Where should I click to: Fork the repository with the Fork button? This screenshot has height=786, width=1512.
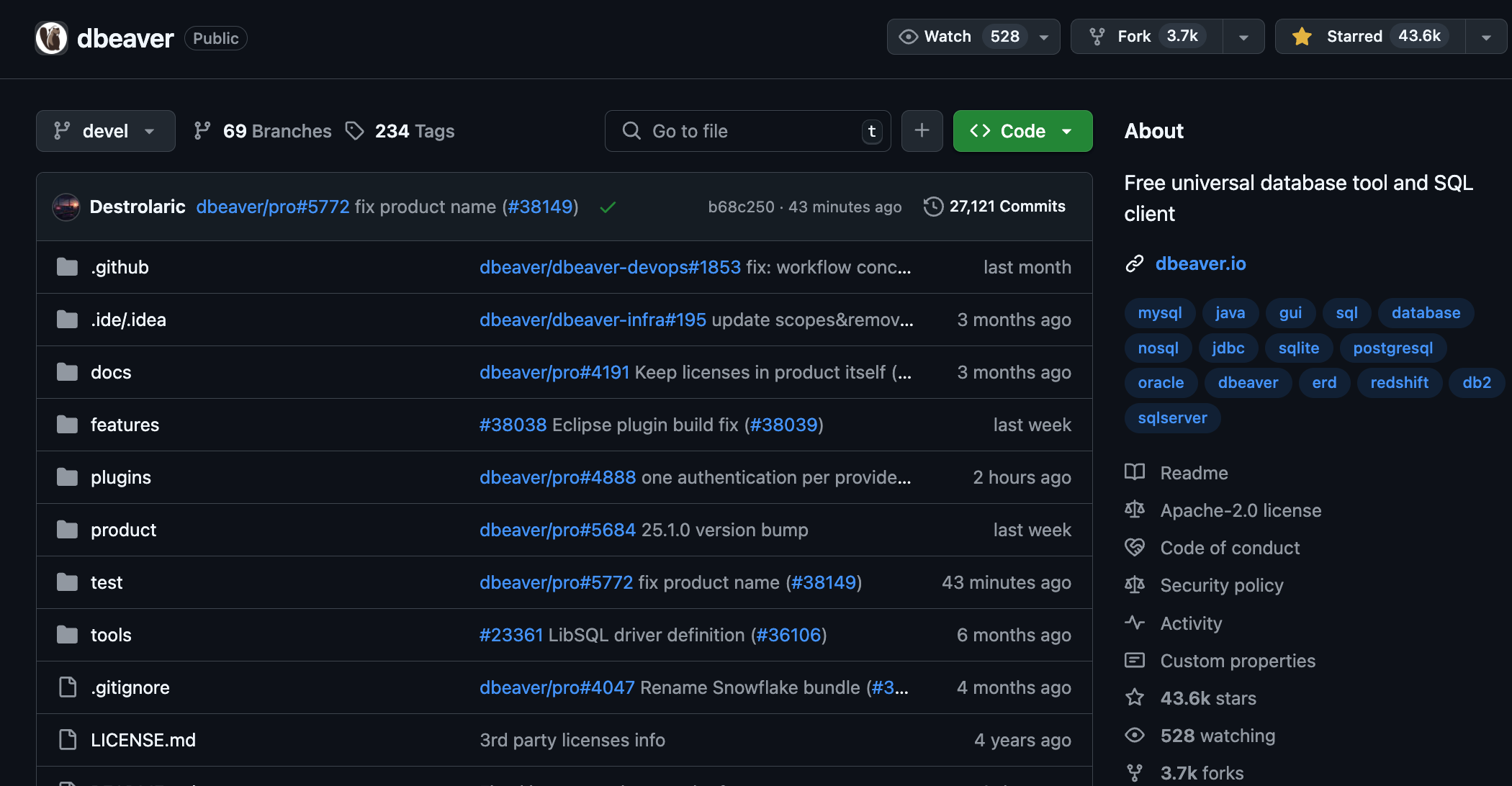(1147, 37)
